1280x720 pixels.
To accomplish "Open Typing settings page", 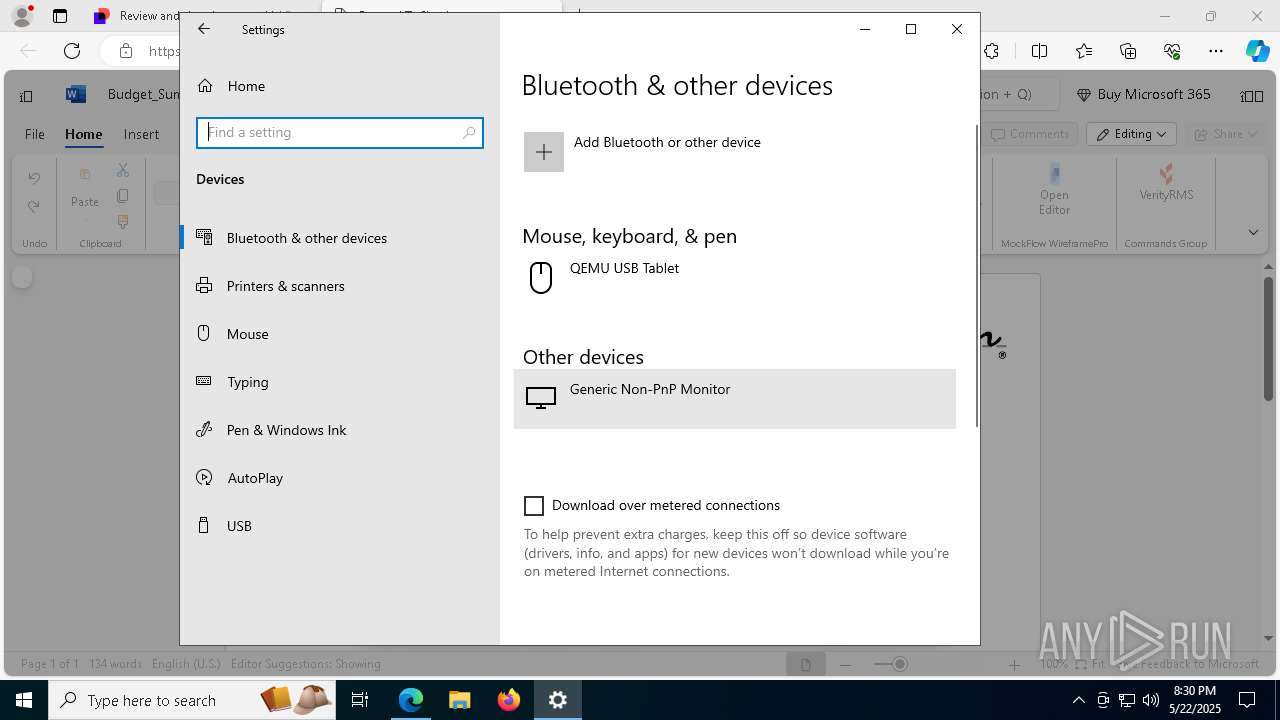I will coord(340,382).
